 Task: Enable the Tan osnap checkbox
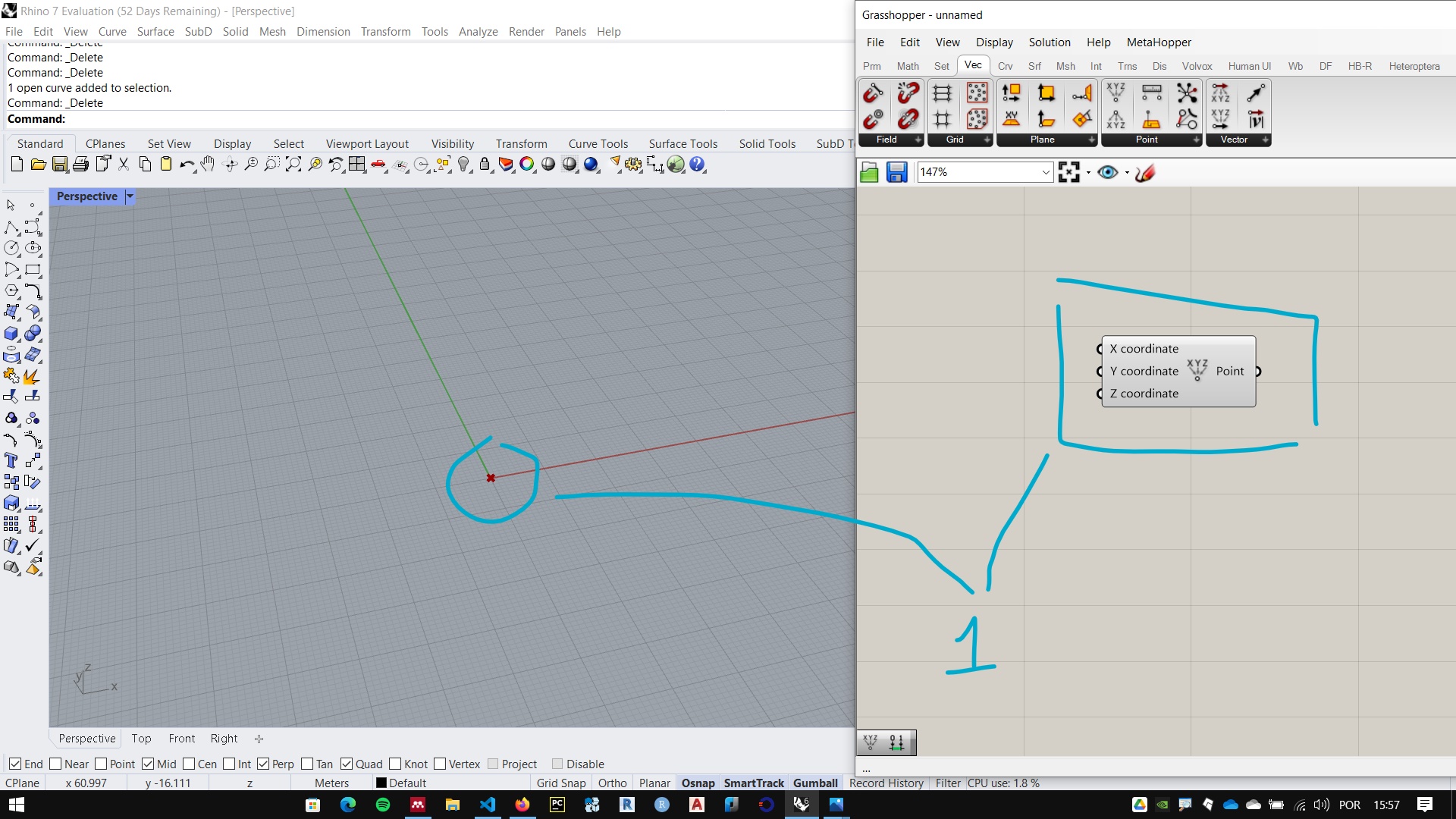click(307, 764)
